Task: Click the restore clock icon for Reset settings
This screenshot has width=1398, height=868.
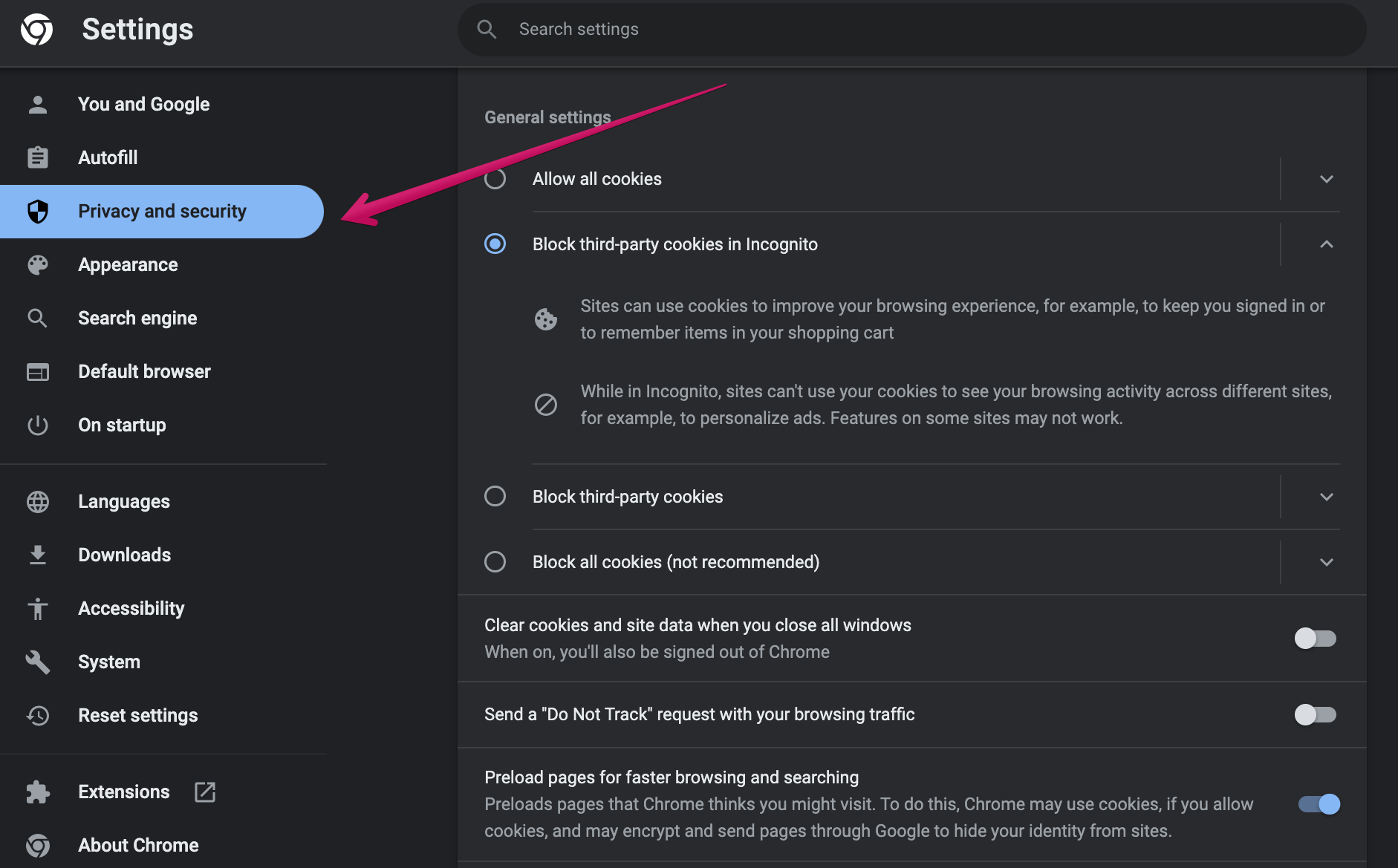Action: tap(37, 715)
